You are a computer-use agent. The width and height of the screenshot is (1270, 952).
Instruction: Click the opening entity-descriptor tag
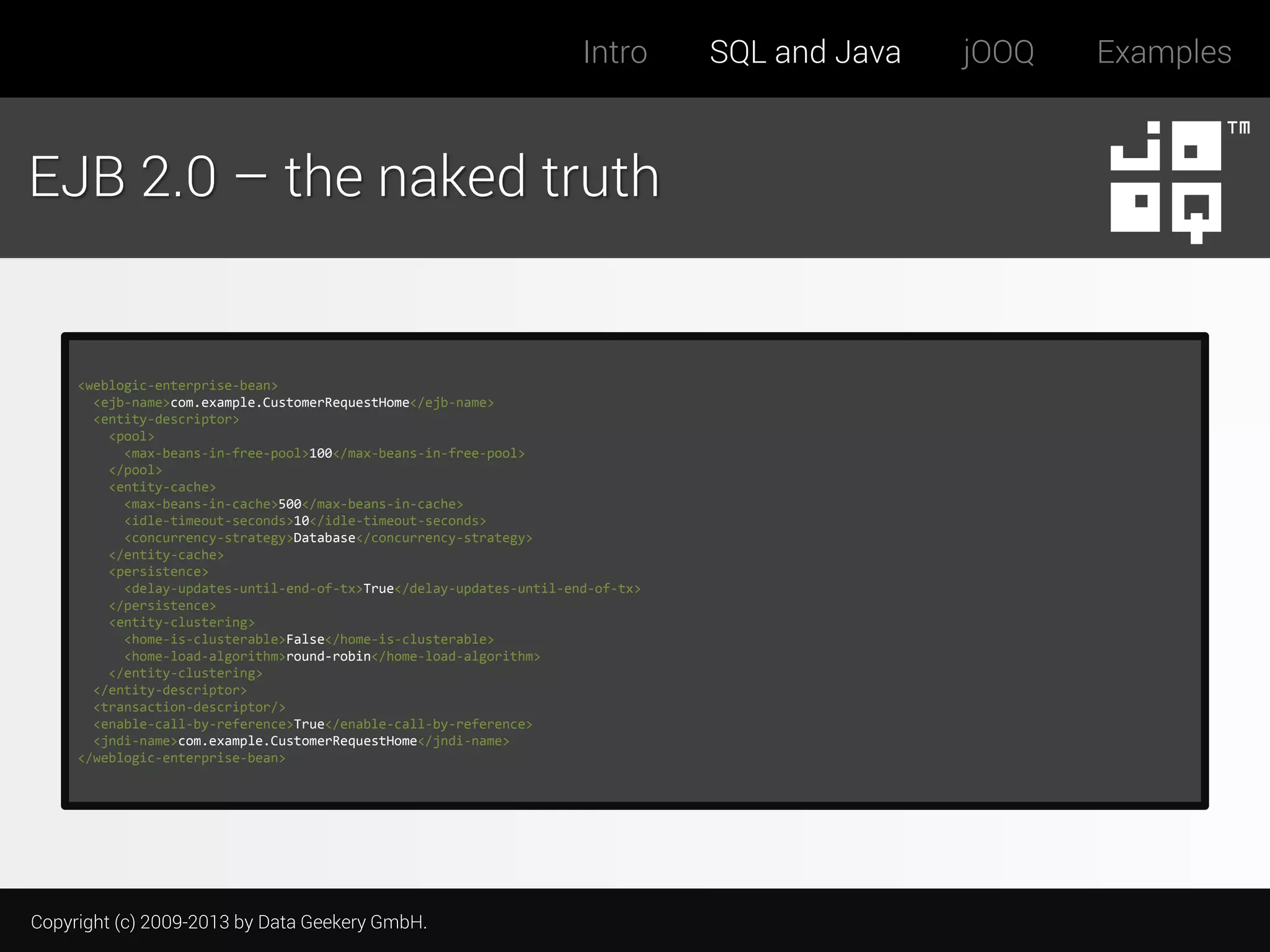166,420
